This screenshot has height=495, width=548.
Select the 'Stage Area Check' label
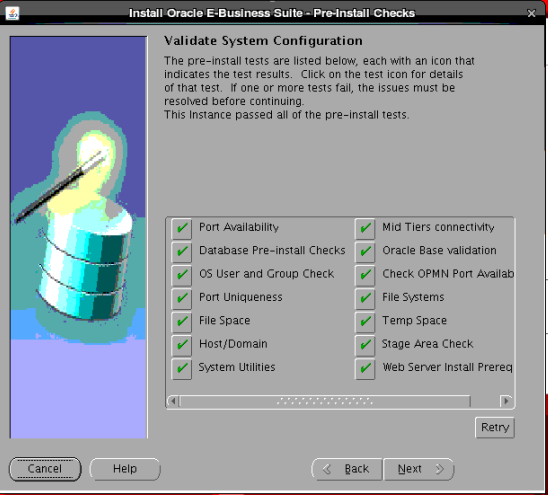(x=427, y=344)
